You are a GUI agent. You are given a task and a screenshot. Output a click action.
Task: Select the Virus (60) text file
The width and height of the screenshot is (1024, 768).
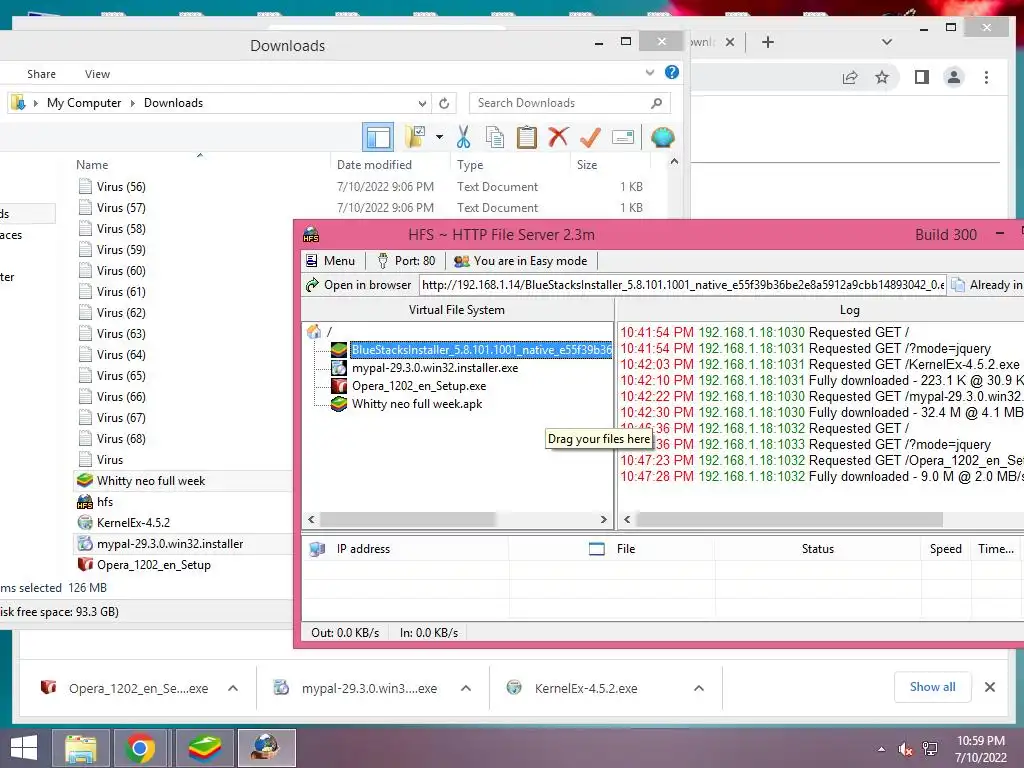(x=121, y=270)
